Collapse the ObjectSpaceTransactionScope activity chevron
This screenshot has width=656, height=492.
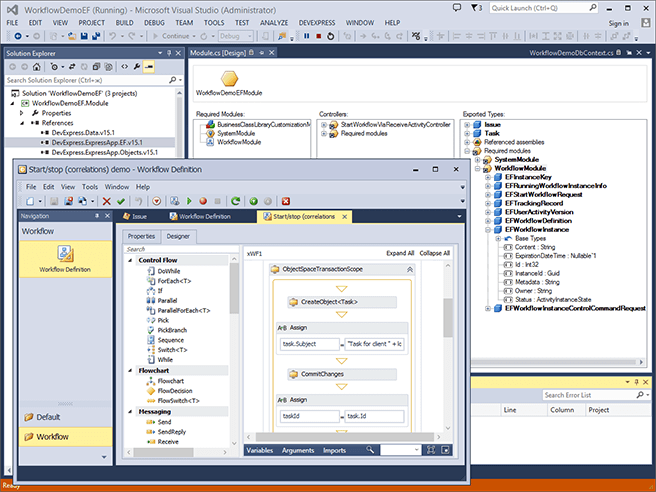tap(409, 269)
